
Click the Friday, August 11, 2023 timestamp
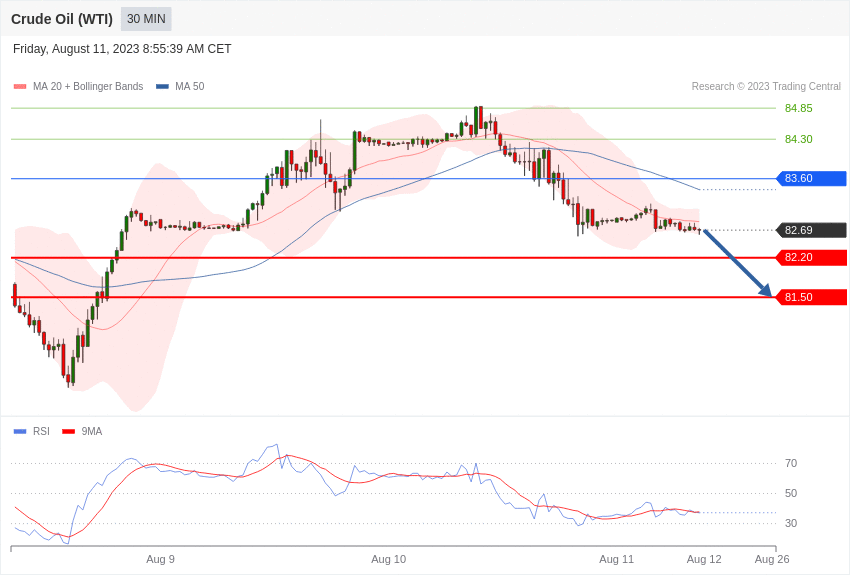tap(122, 49)
